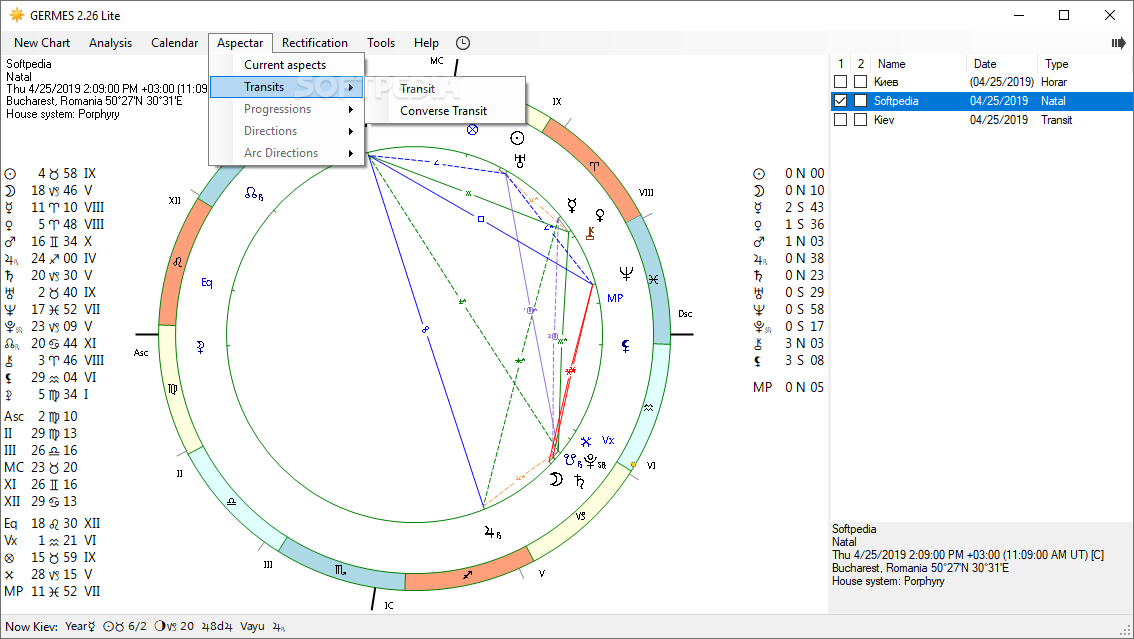Click the Mercury symbol on the chart wheel
This screenshot has width=1134, height=639.
tap(572, 205)
